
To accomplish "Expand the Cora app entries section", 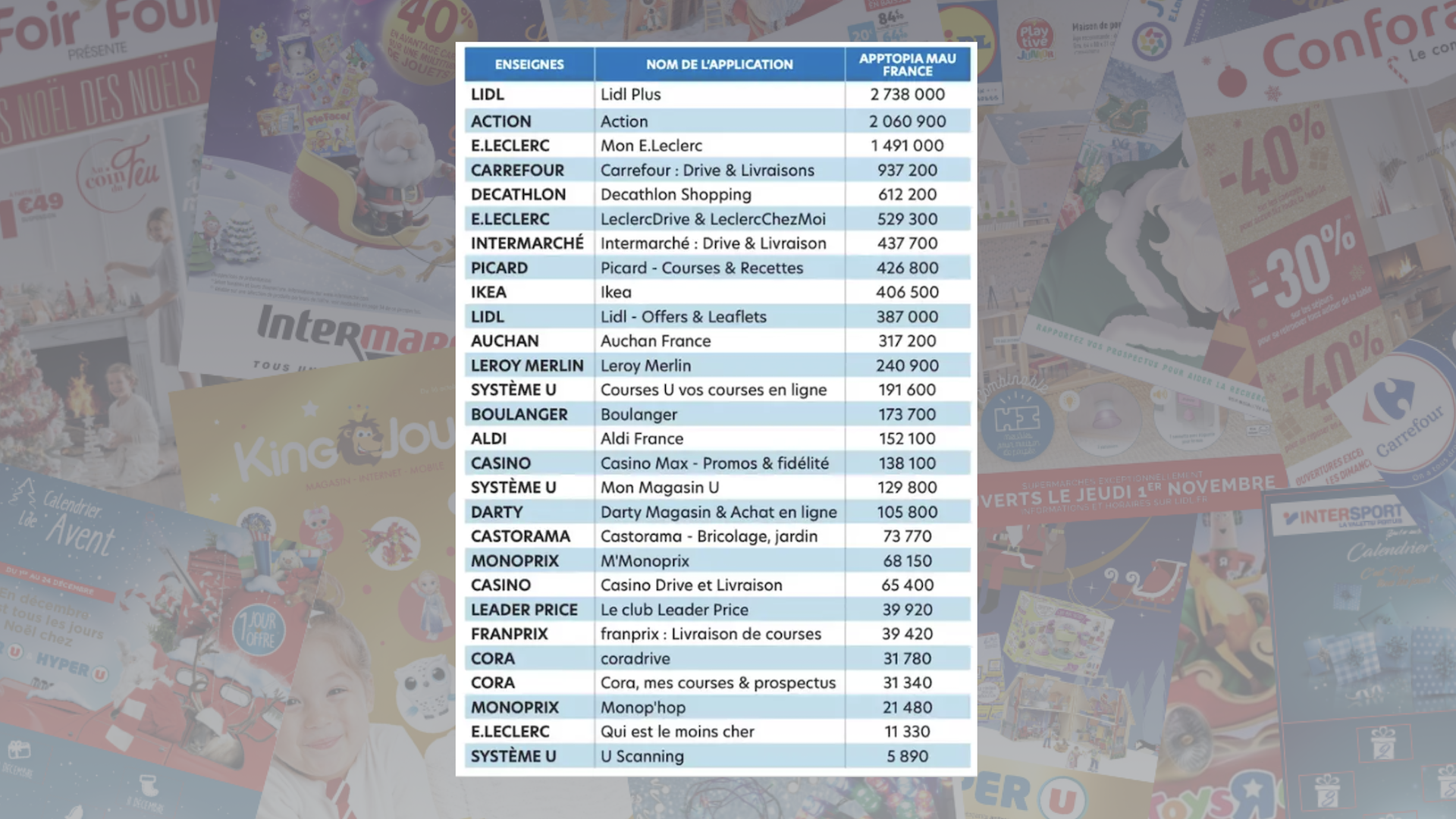I will pyautogui.click(x=716, y=670).
